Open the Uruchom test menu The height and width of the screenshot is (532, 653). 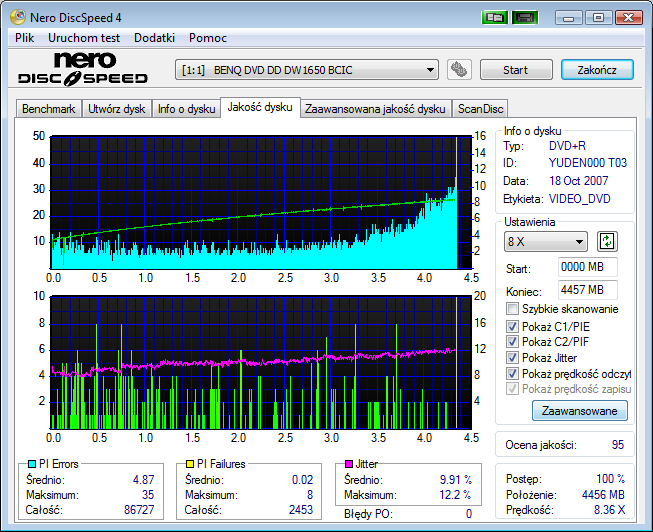84,38
